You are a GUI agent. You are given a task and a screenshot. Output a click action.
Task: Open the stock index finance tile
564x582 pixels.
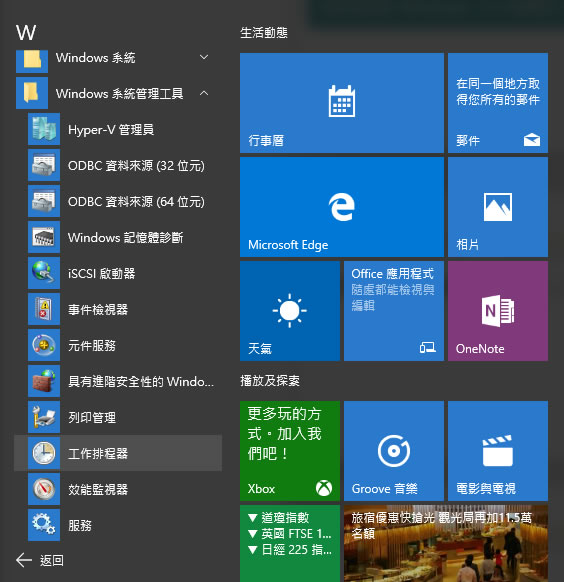pyautogui.click(x=290, y=543)
